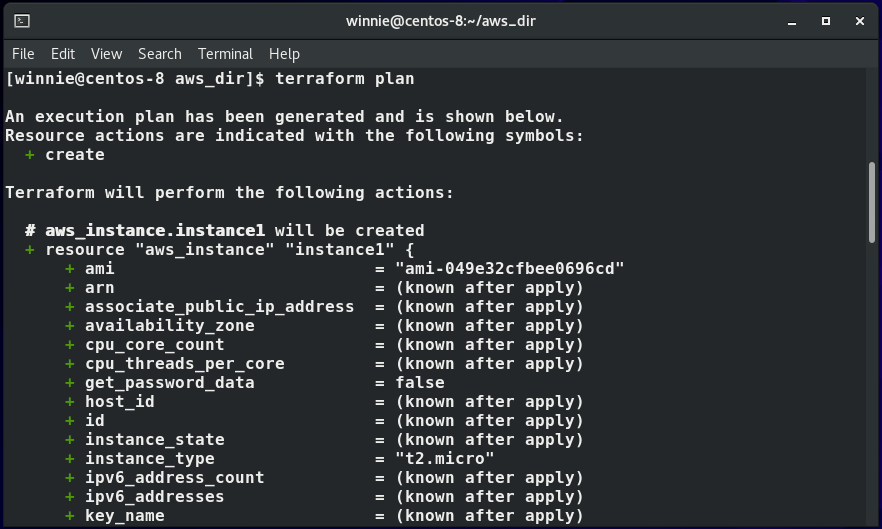
Task: Click the get_password_data false value
Action: pyautogui.click(x=420, y=383)
